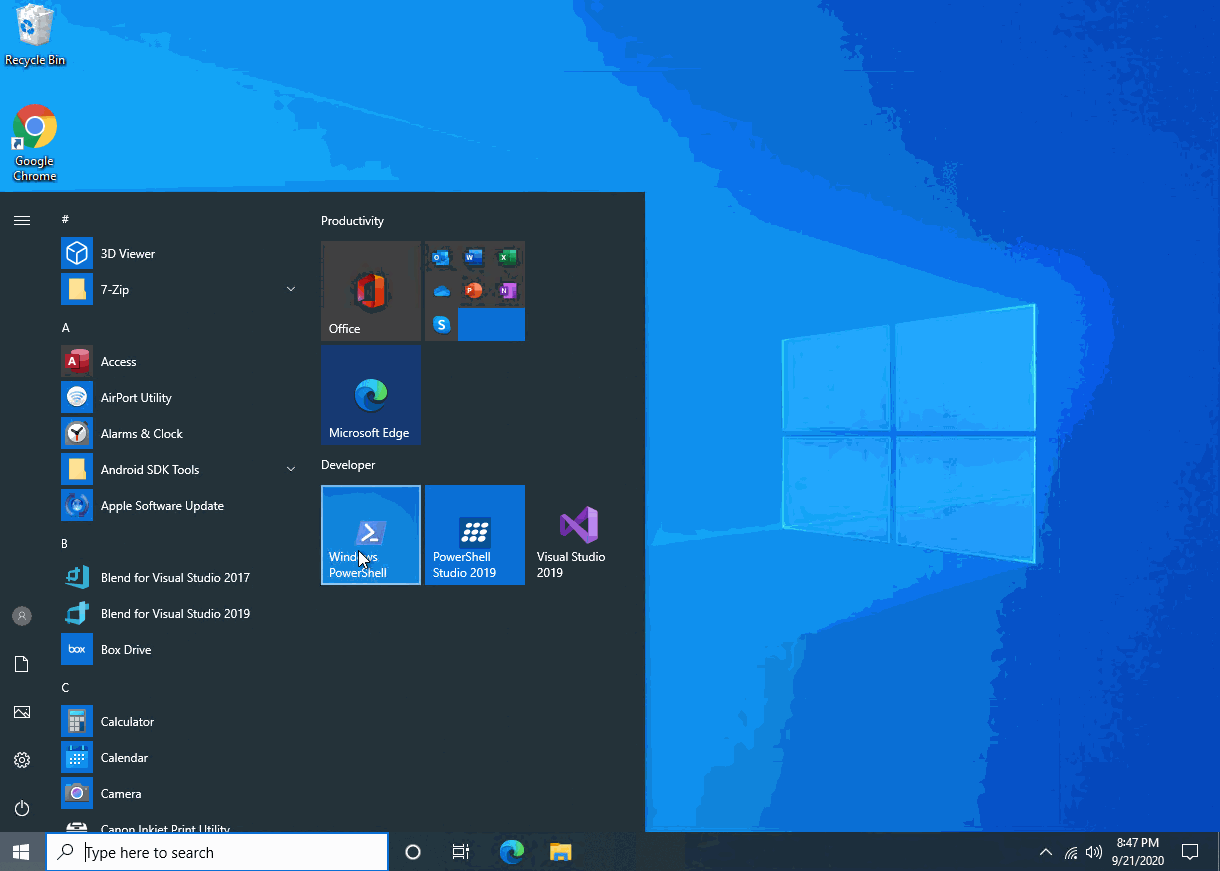This screenshot has width=1220, height=871.
Task: Open the Calculator app
Action: pyautogui.click(x=180, y=722)
